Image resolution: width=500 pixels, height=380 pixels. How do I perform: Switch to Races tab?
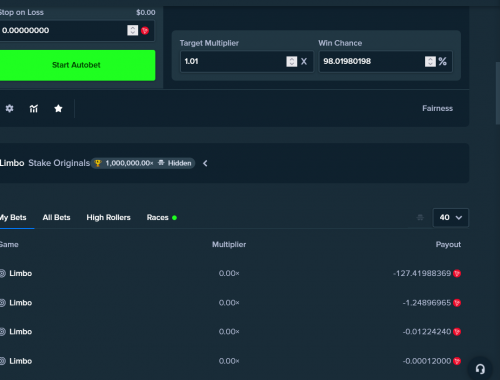coord(162,217)
